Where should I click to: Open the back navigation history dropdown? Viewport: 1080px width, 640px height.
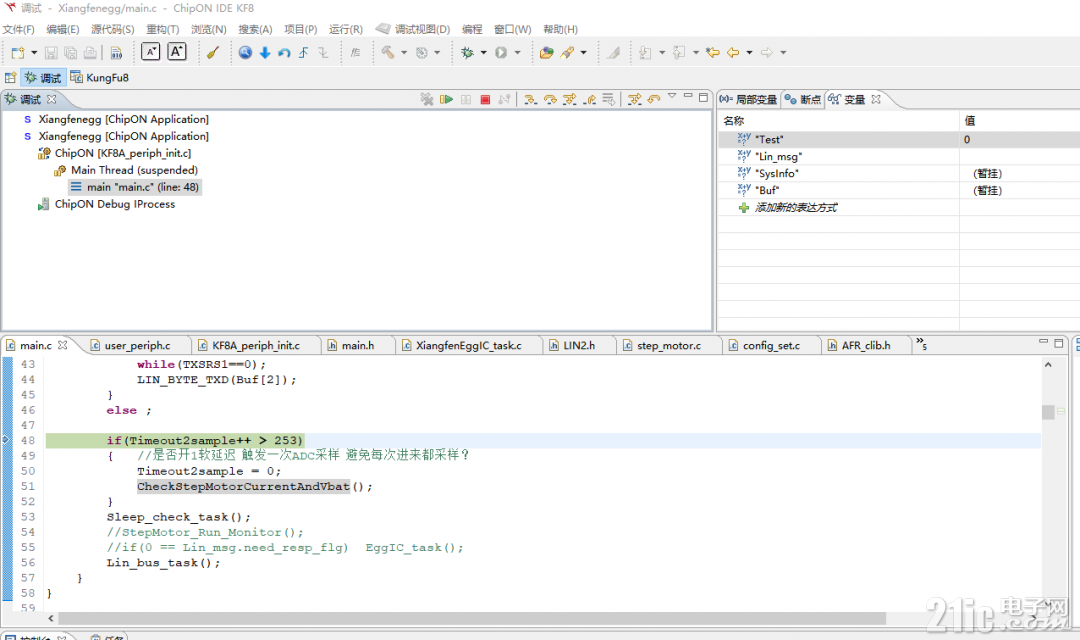click(x=749, y=52)
